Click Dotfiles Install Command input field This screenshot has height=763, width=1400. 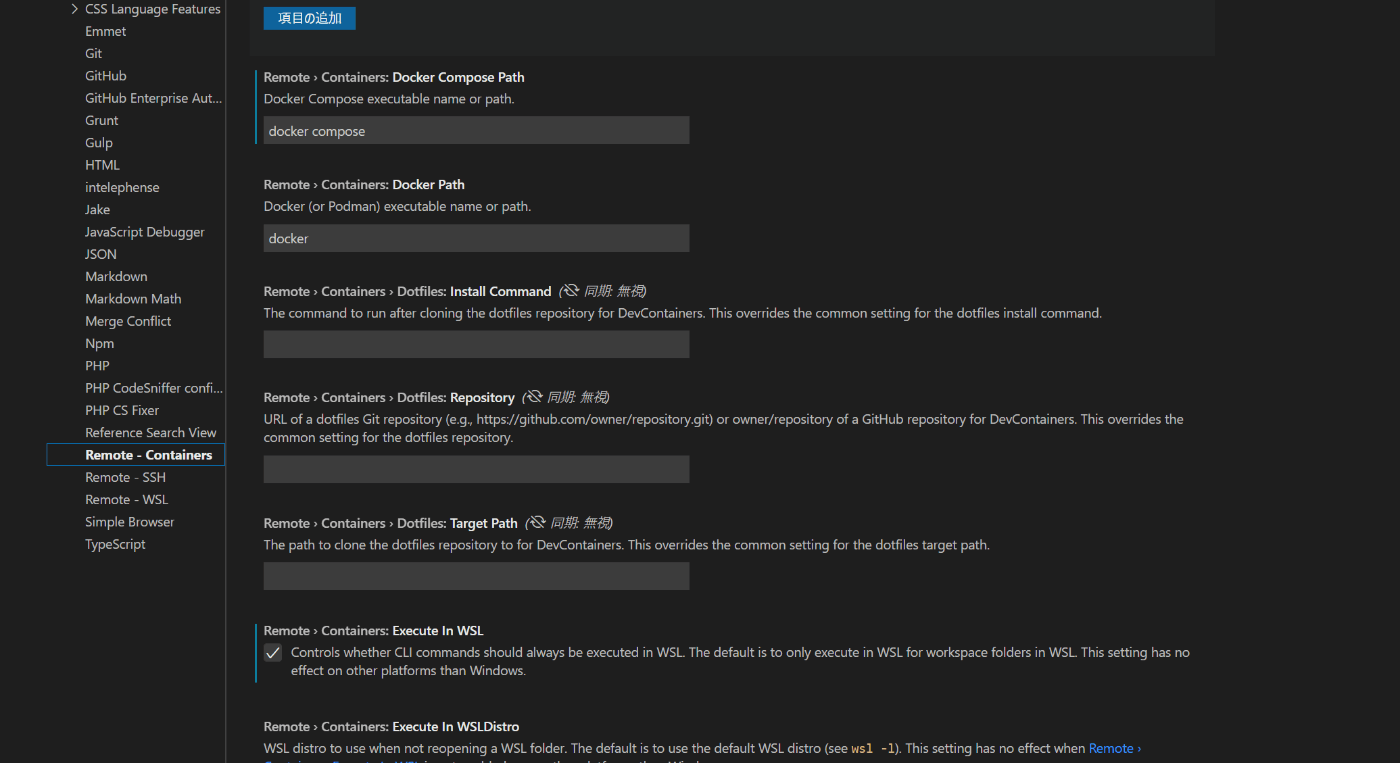pos(476,344)
